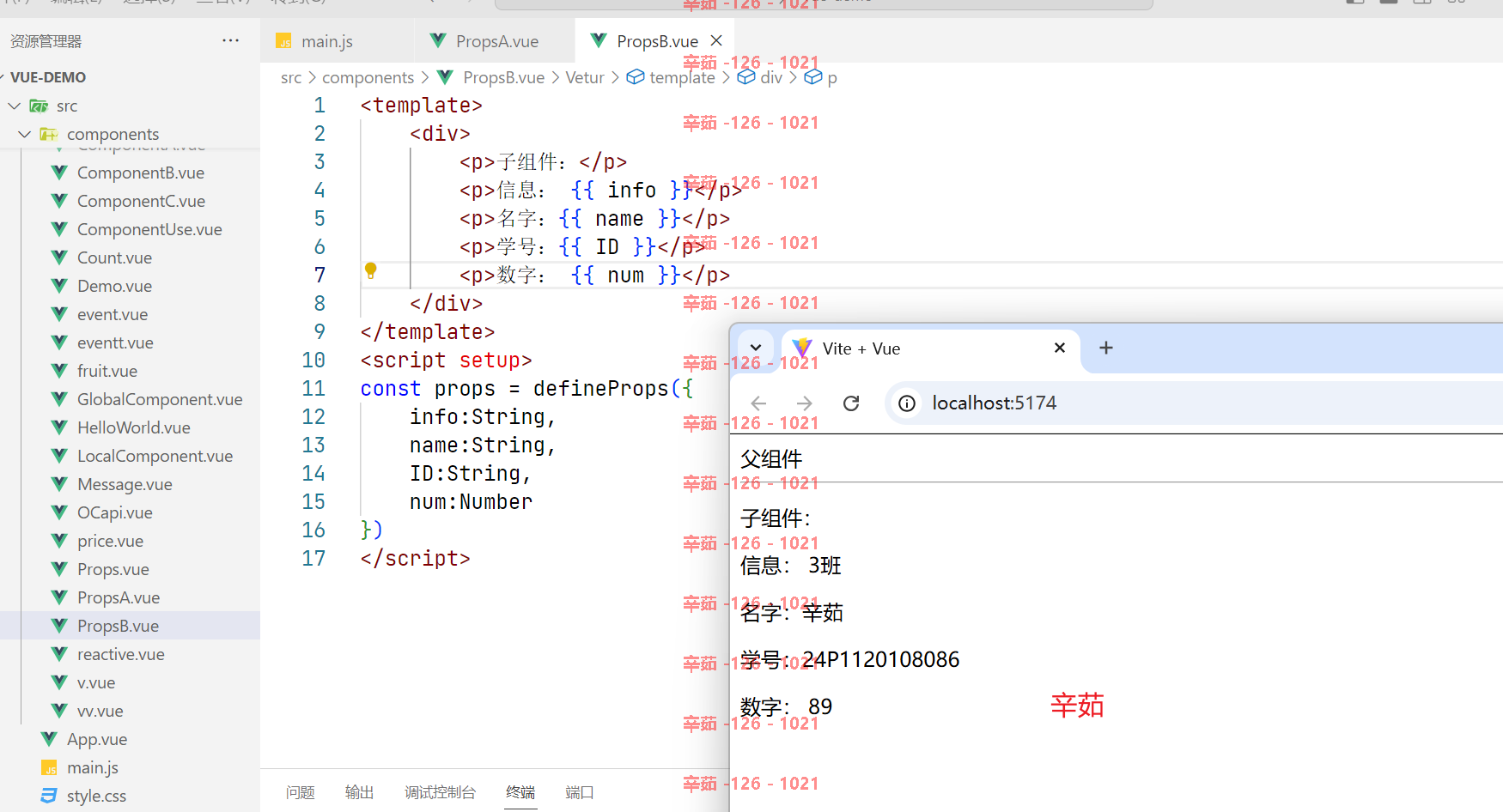This screenshot has height=812, width=1503.
Task: Open the 输出 panel tab
Action: [x=359, y=792]
